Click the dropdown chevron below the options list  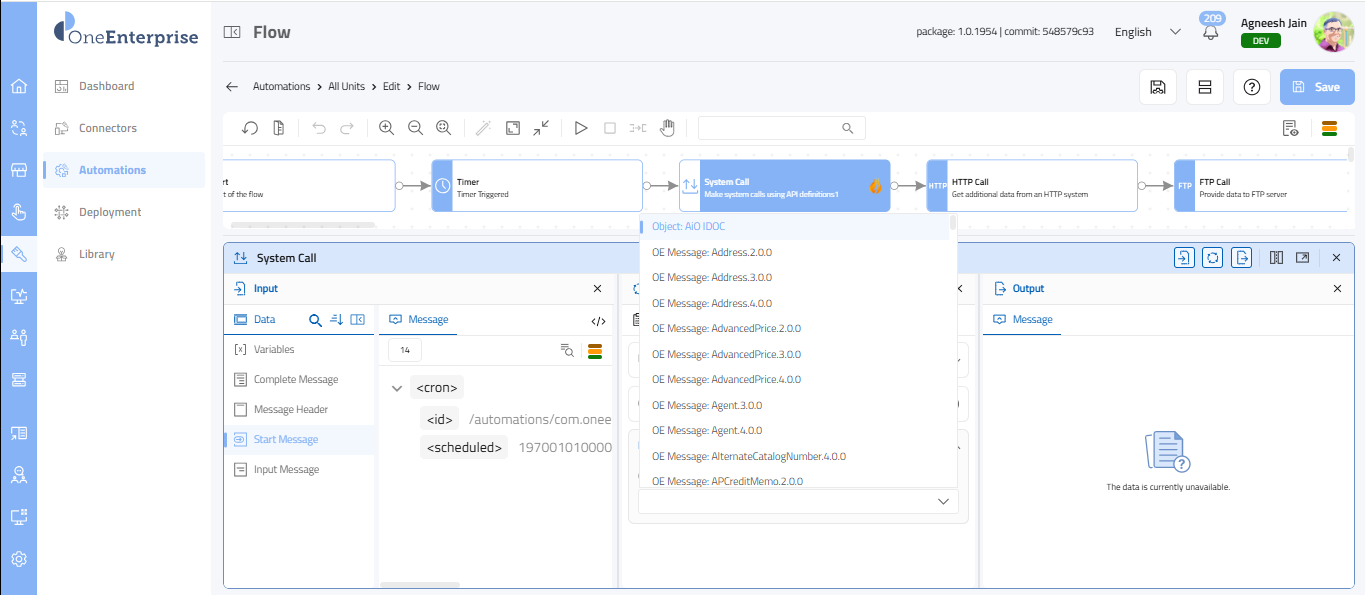[942, 501]
